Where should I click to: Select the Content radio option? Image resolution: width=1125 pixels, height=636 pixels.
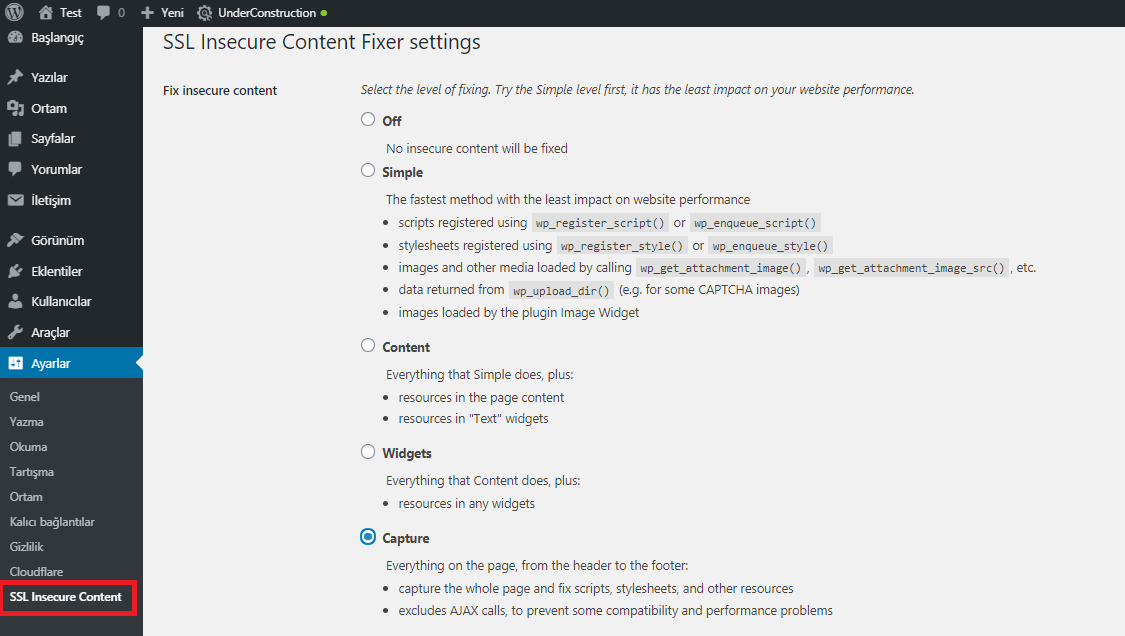click(368, 345)
